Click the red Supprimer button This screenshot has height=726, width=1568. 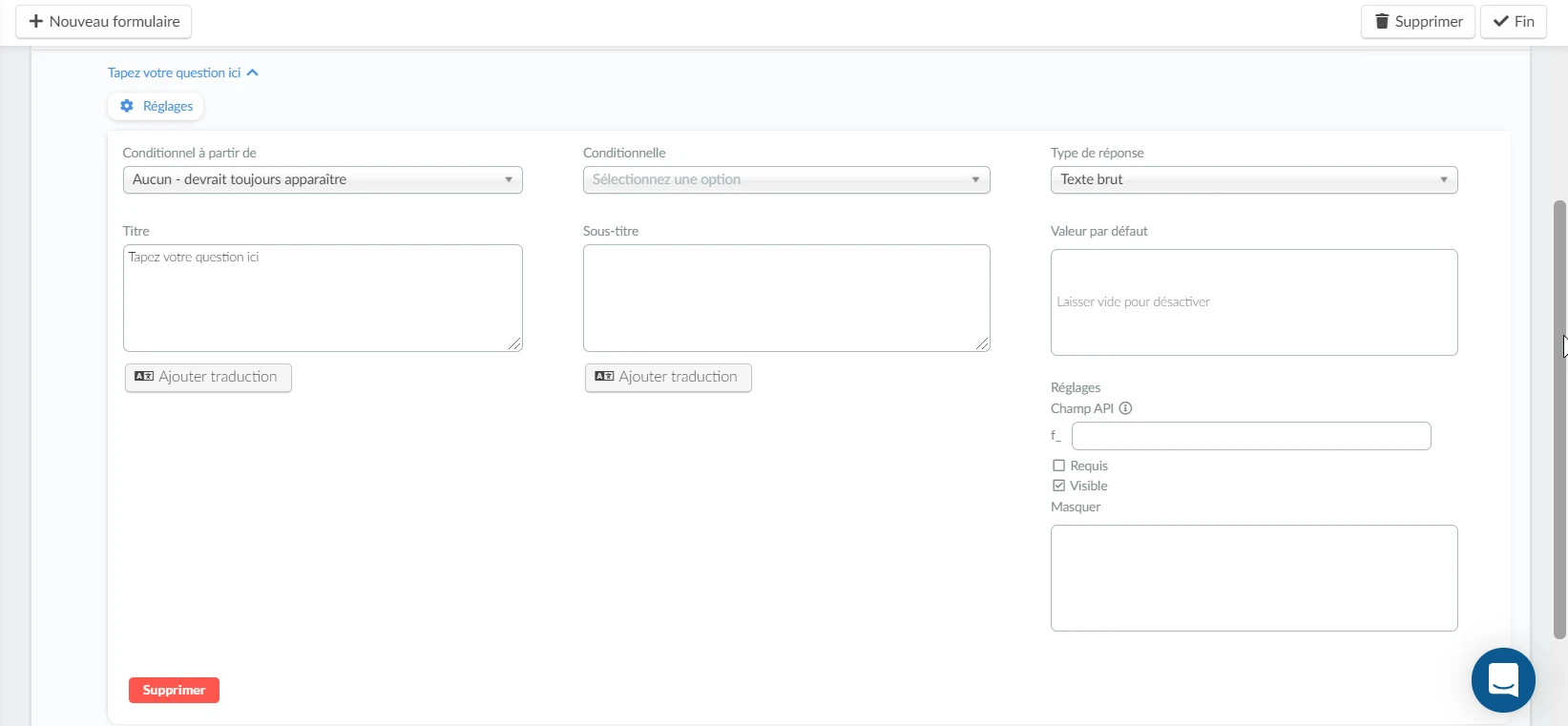[x=174, y=690]
